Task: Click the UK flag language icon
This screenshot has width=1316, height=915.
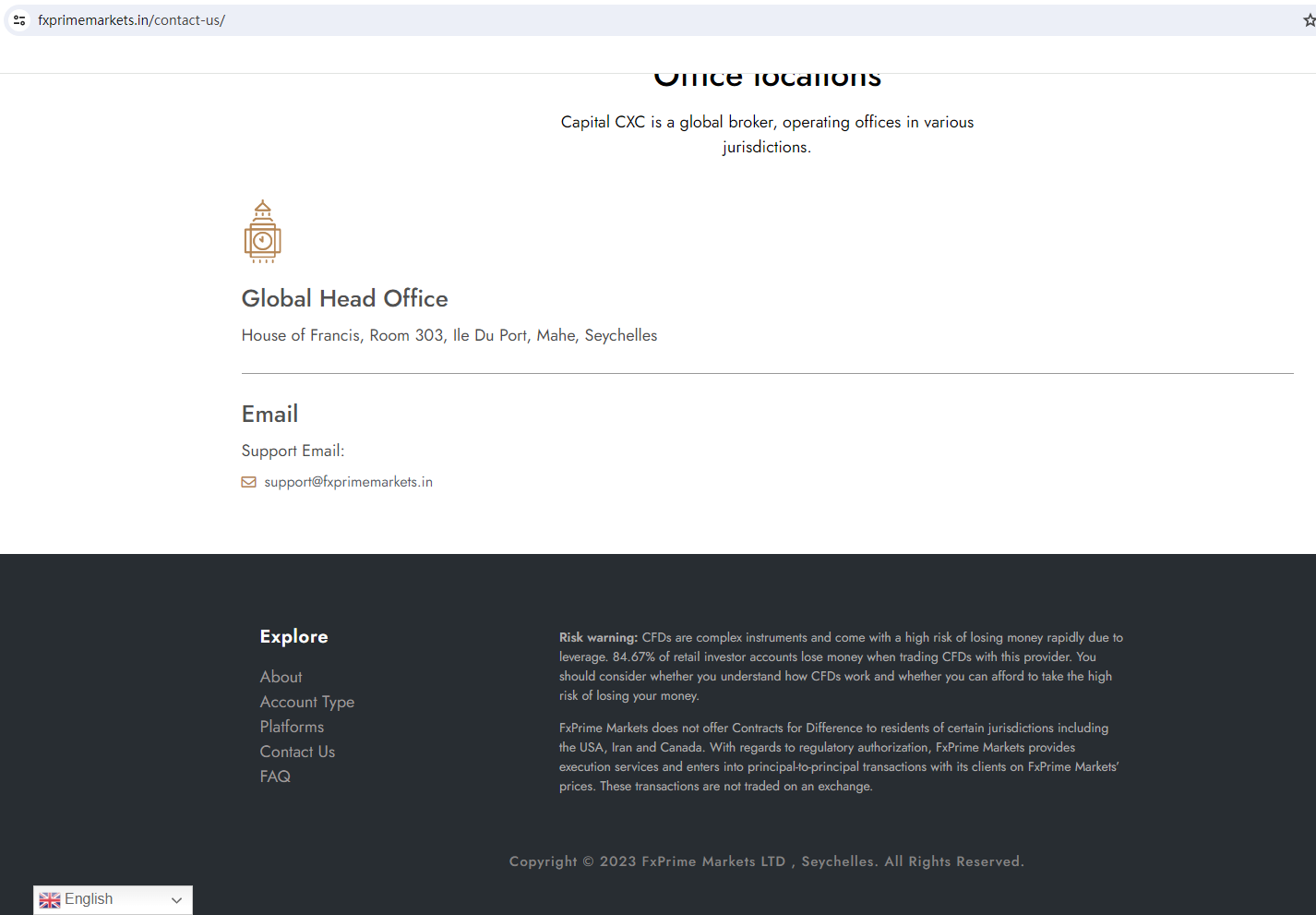Action: 50,900
